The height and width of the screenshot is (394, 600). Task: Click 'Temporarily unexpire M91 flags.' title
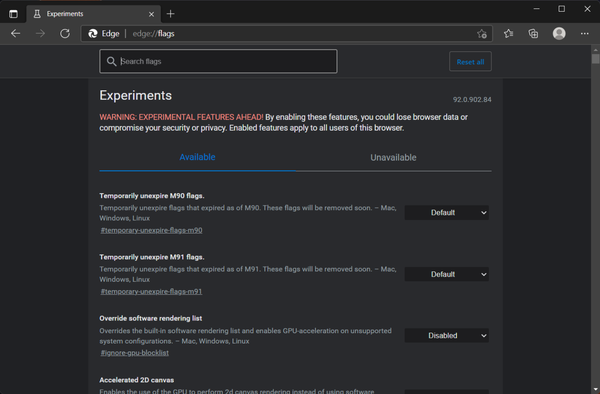(152, 257)
